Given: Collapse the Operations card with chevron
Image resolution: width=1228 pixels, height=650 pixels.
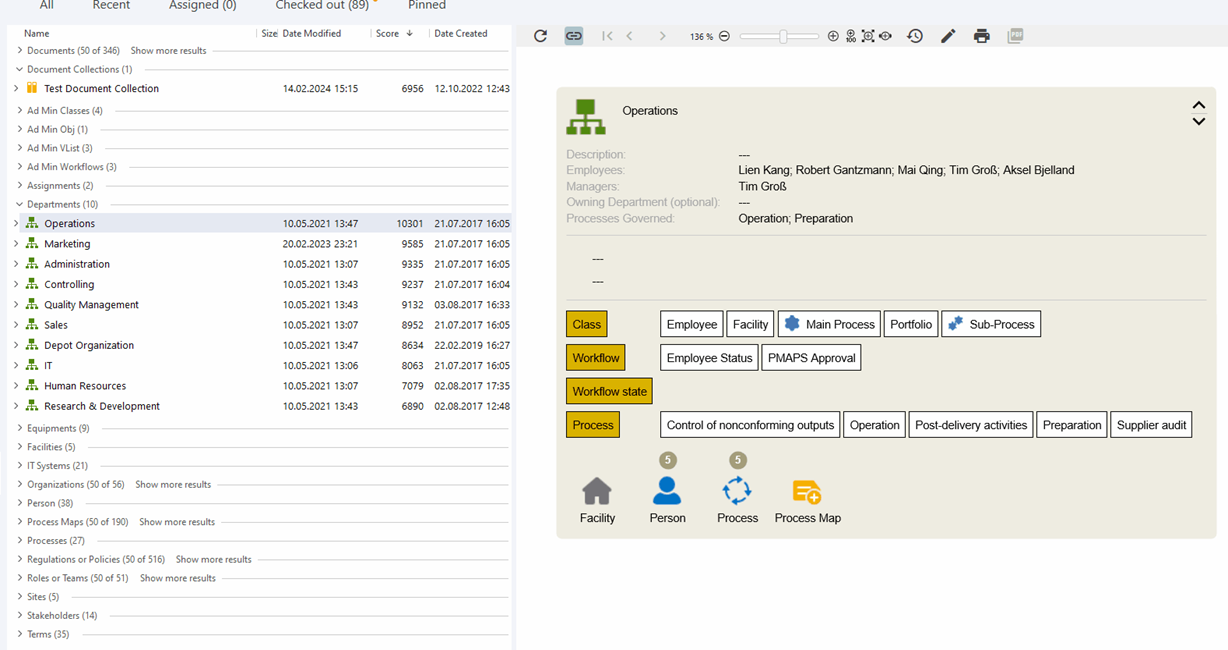Looking at the screenshot, I should point(1198,105).
